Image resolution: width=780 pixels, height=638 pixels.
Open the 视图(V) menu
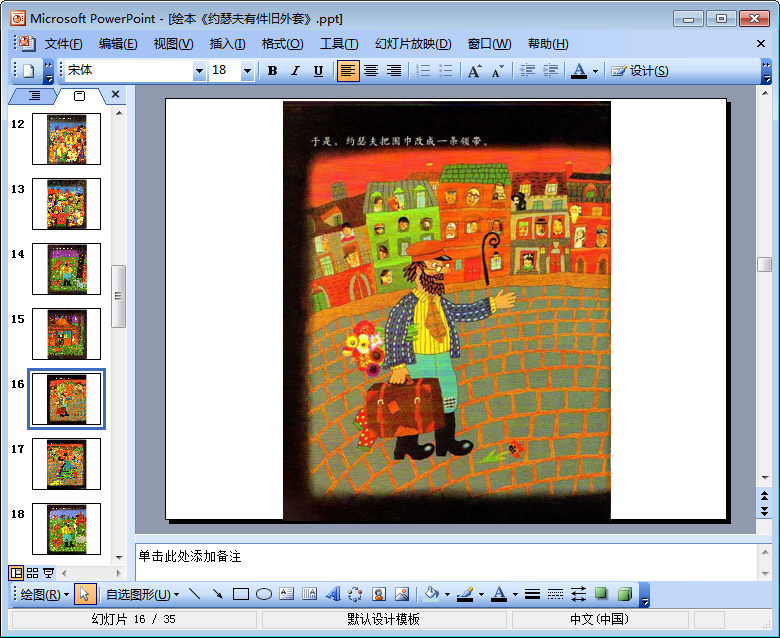click(173, 44)
